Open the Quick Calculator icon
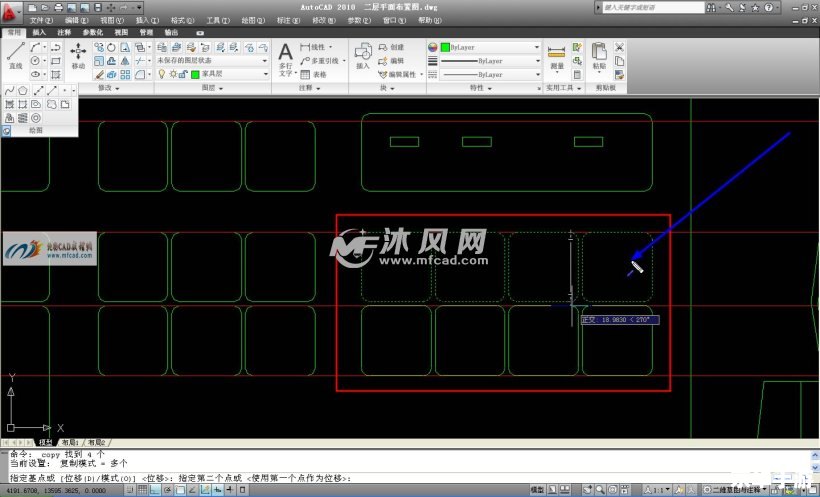The height and width of the screenshot is (497, 820). pyautogui.click(x=577, y=75)
